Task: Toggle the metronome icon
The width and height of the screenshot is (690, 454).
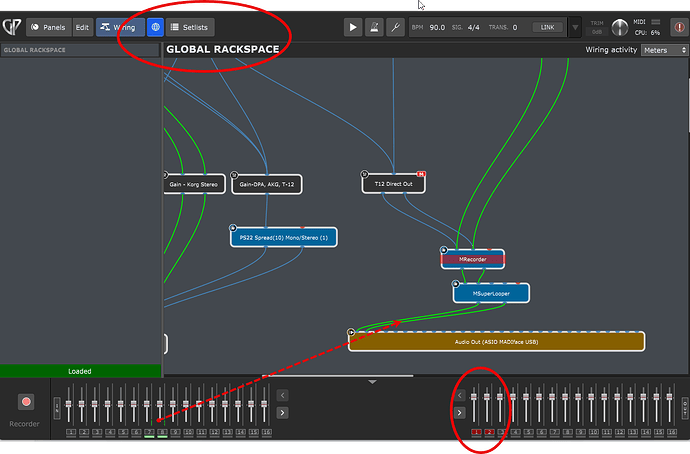Action: [x=374, y=27]
